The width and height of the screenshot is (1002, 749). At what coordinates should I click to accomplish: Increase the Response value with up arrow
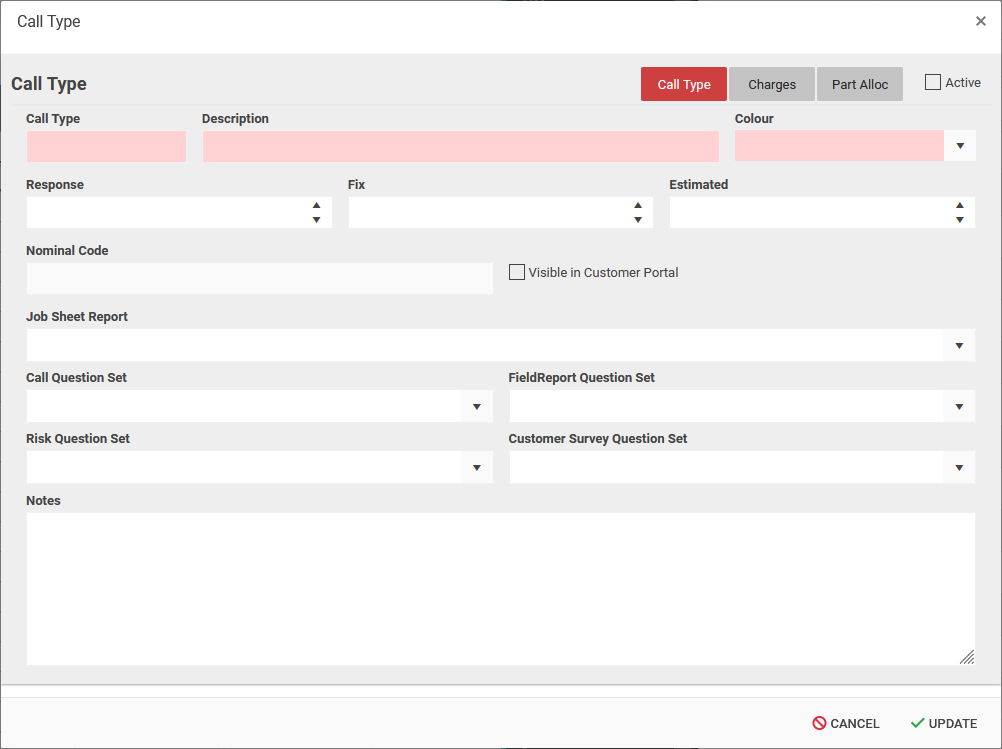316,205
